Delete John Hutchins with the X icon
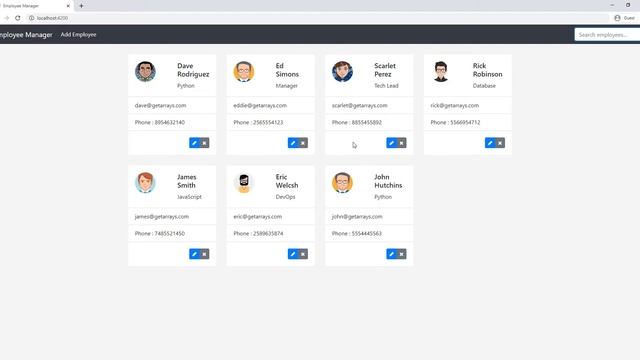 [x=402, y=254]
